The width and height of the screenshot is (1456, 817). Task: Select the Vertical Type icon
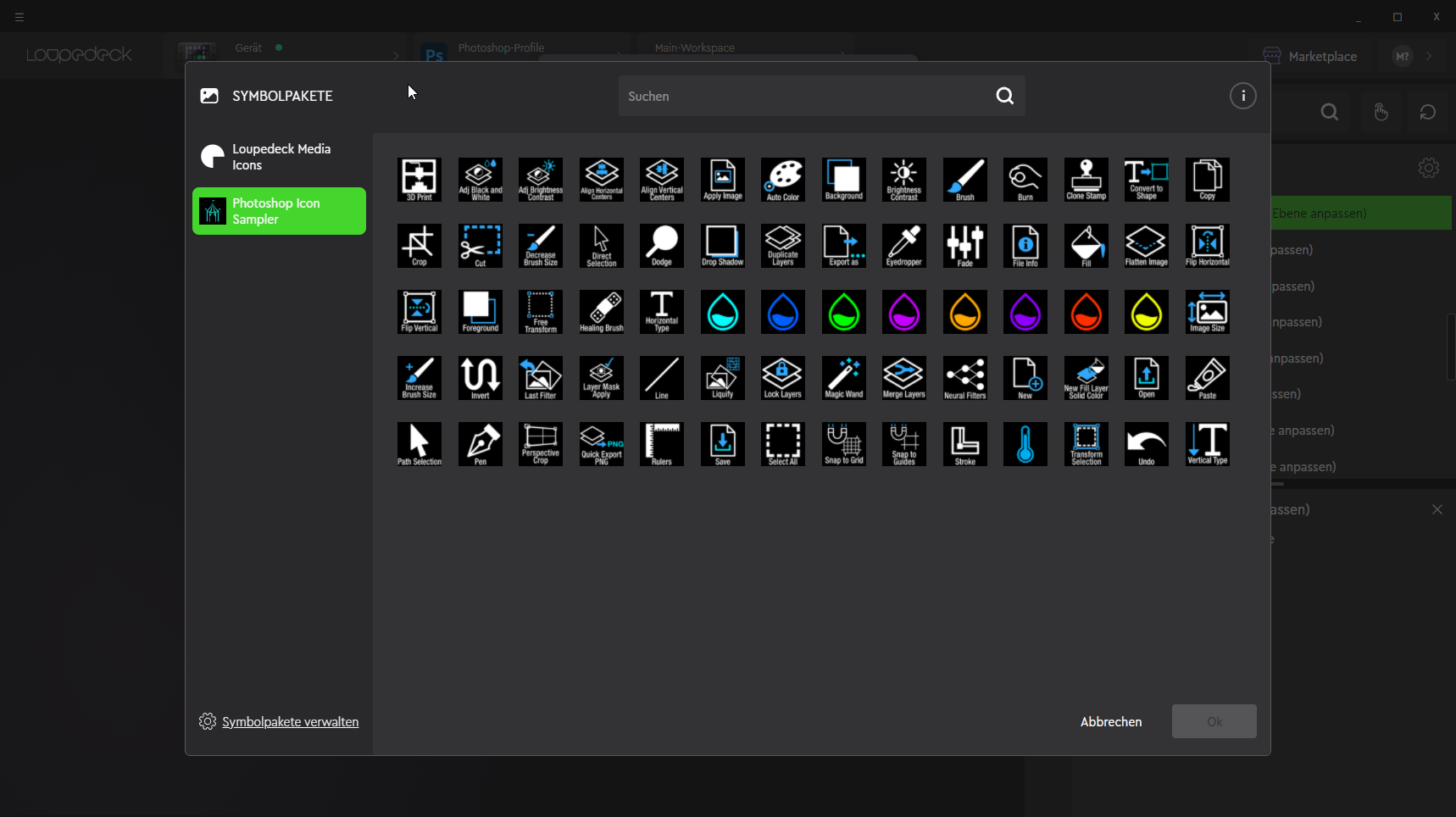pos(1208,444)
